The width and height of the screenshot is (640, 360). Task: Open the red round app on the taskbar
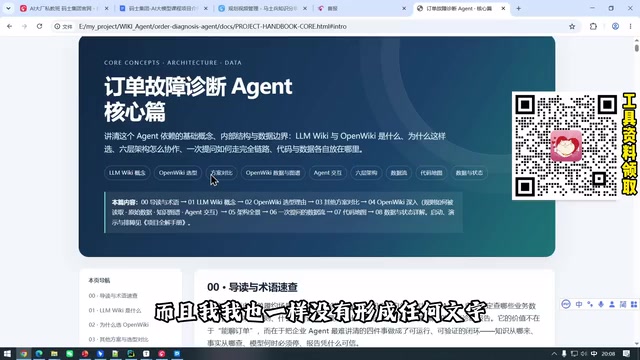tap(85, 353)
